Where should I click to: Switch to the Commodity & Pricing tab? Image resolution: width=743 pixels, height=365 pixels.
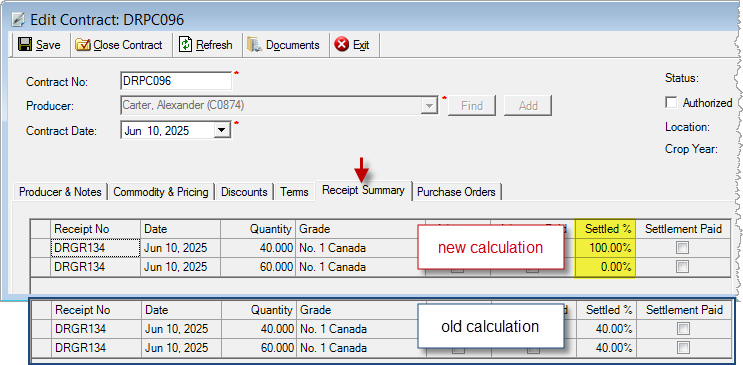161,192
